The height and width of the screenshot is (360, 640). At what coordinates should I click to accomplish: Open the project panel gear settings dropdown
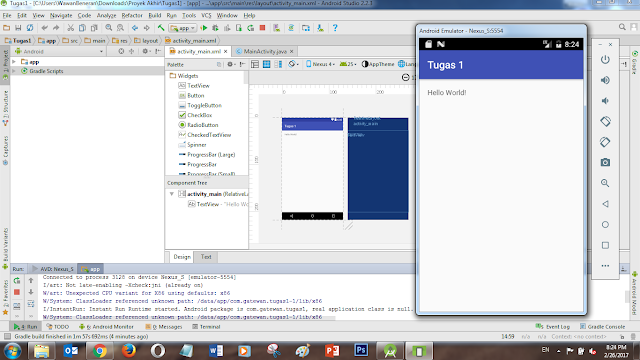pos(146,51)
